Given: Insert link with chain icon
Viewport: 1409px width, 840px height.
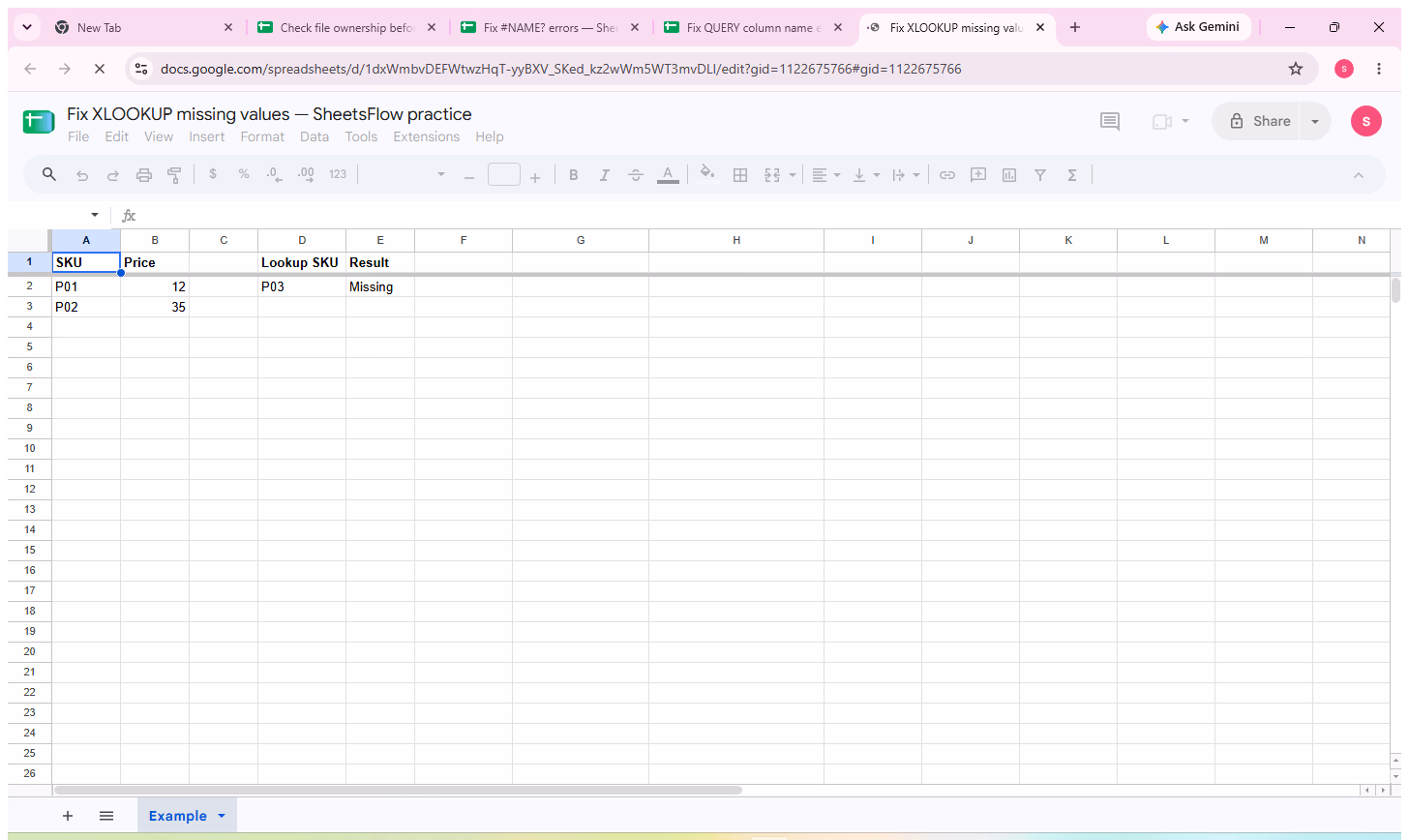Looking at the screenshot, I should click(x=947, y=175).
